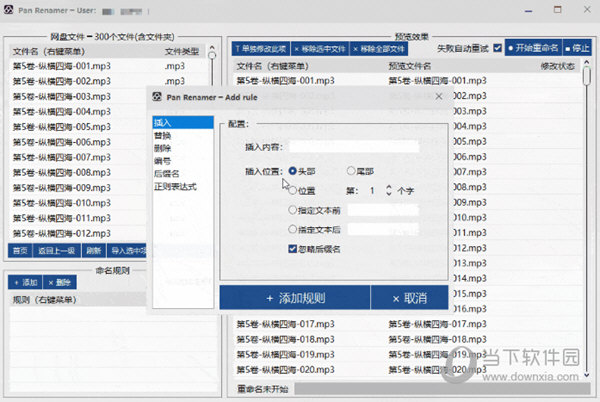Viewport: 600px width, 402px height.
Task: Select 第5卷-纵横四海-001.mp3 in net disk list
Action: [62, 66]
